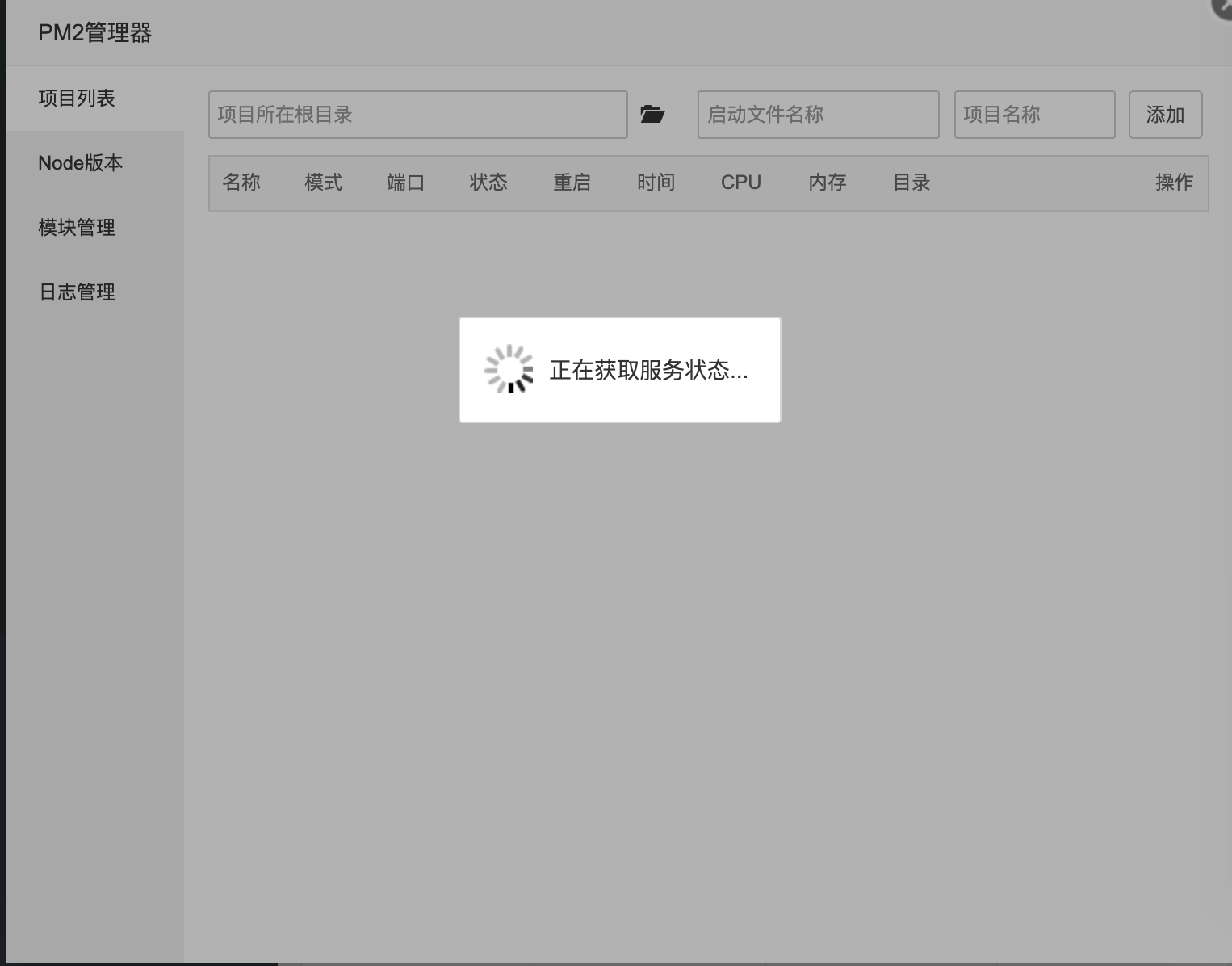Open the 模块管理 tab
The width and height of the screenshot is (1232, 966).
(x=95, y=228)
